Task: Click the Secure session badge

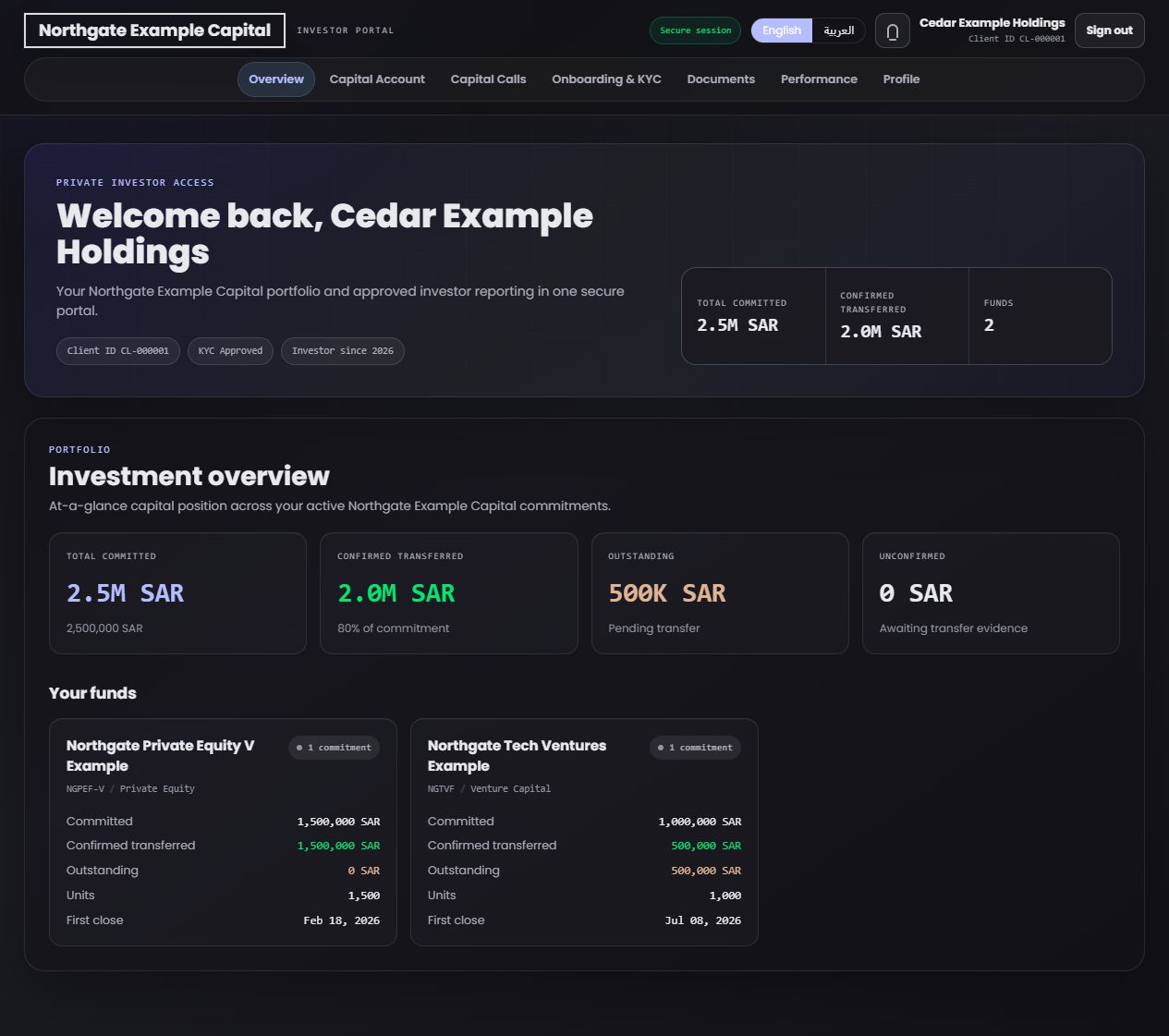Action: click(695, 30)
